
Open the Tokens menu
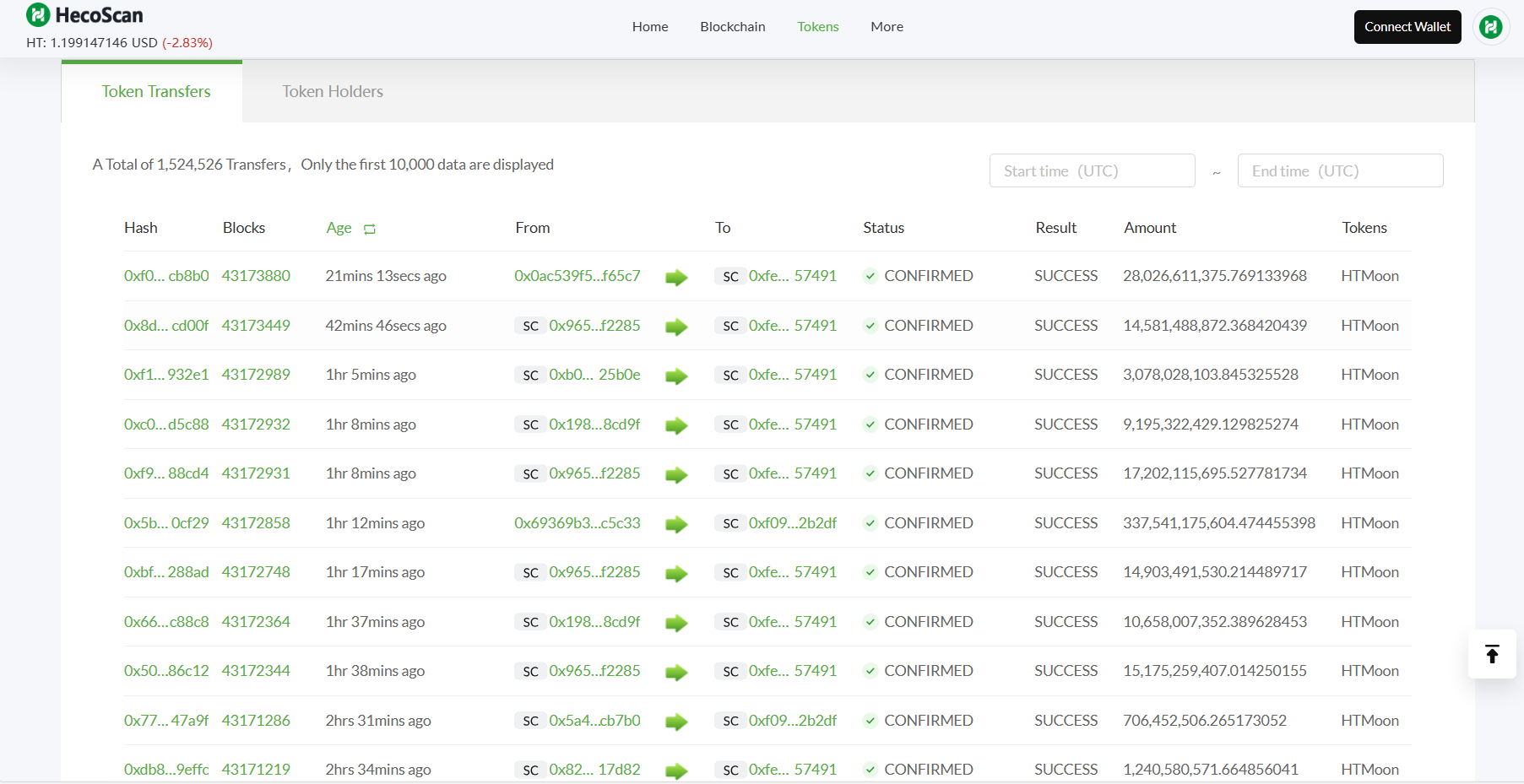pyautogui.click(x=818, y=27)
